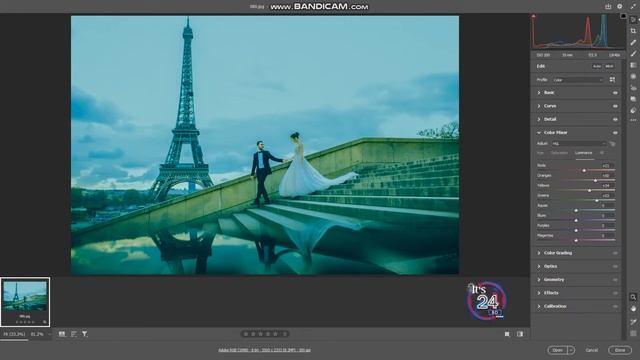Screen dimensions: 640x360
Task: Select the Luminance tab
Action: pos(584,153)
